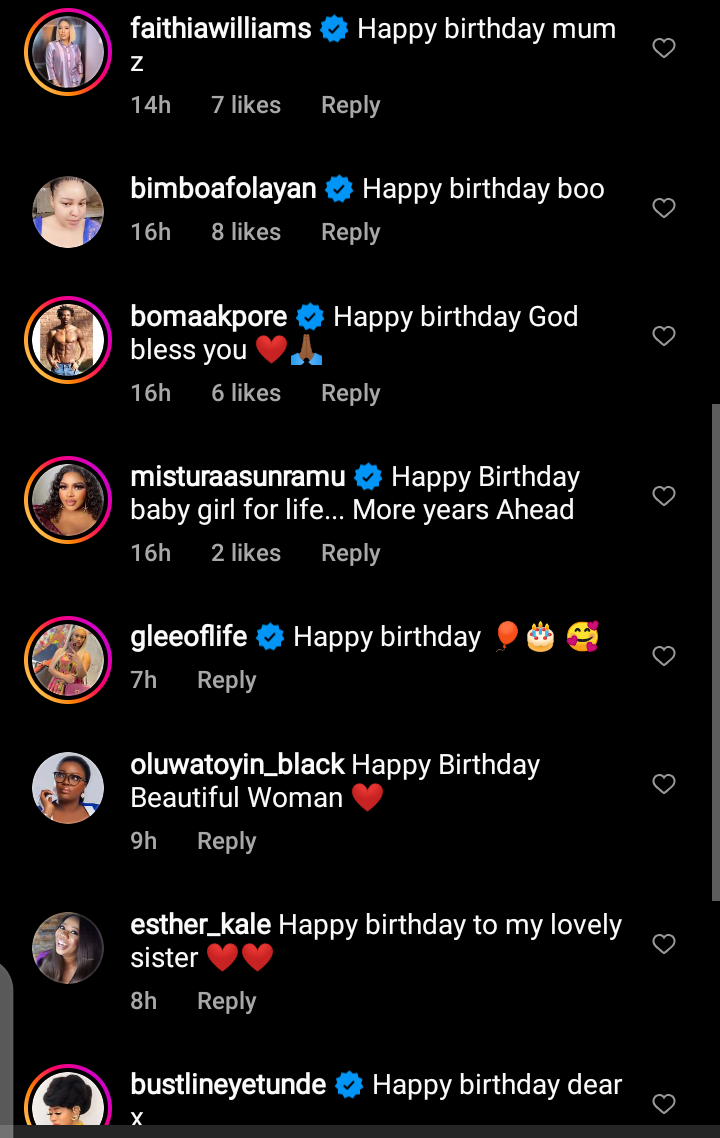The image size is (720, 1138).
Task: Heart bustlineyetunde's comment
Action: tap(664, 1104)
